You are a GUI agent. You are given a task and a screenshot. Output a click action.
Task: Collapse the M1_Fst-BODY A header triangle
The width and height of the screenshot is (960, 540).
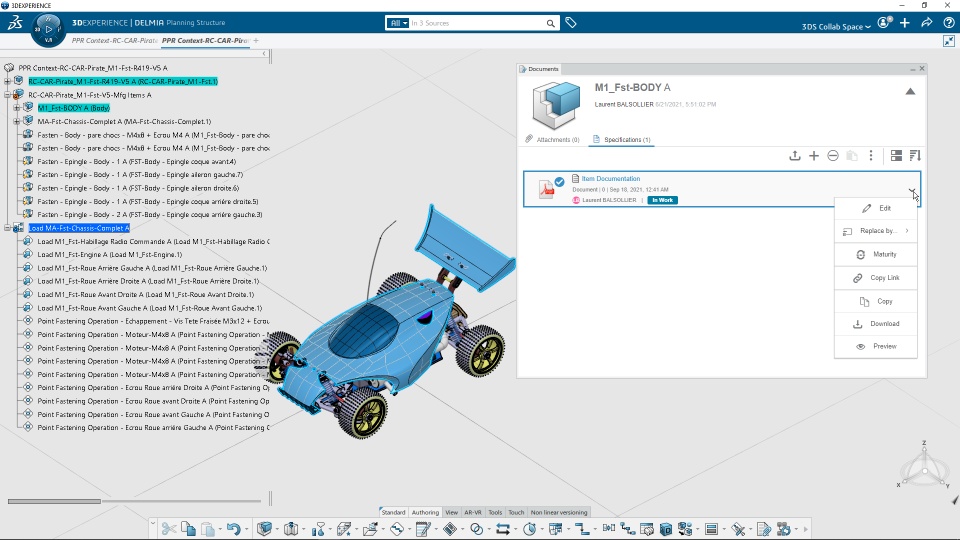(x=910, y=91)
